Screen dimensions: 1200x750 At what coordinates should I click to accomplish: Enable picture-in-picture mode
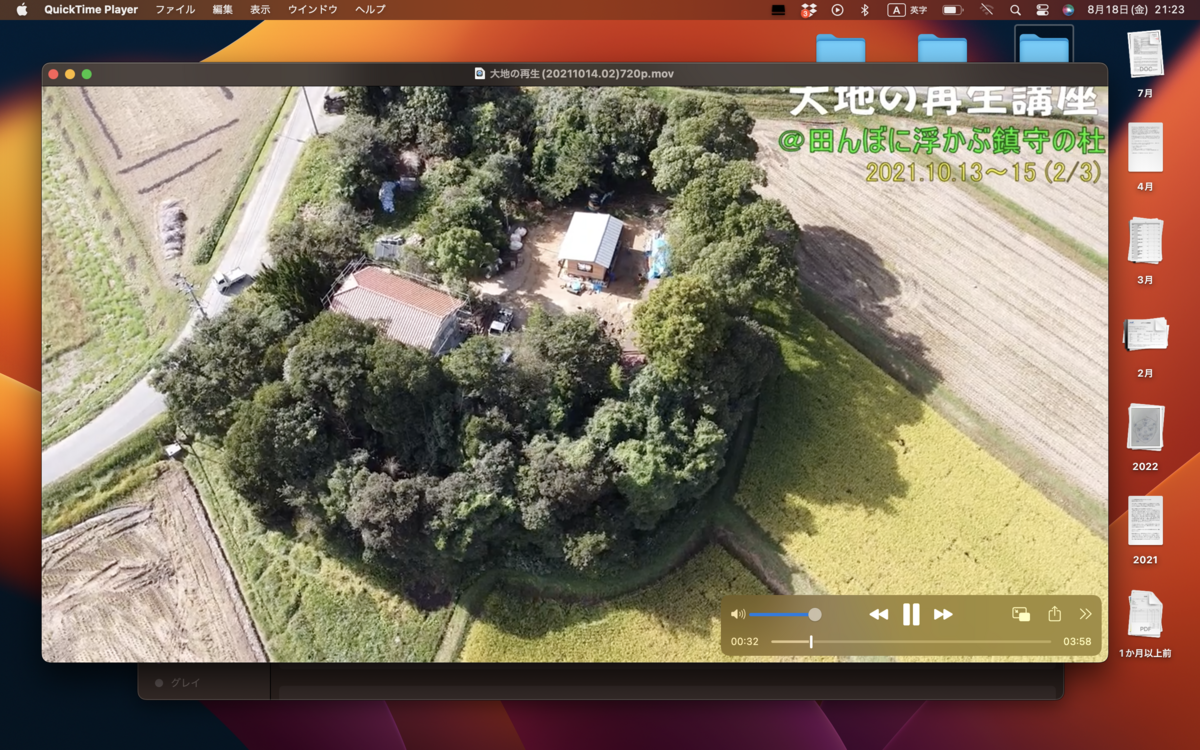[1021, 614]
